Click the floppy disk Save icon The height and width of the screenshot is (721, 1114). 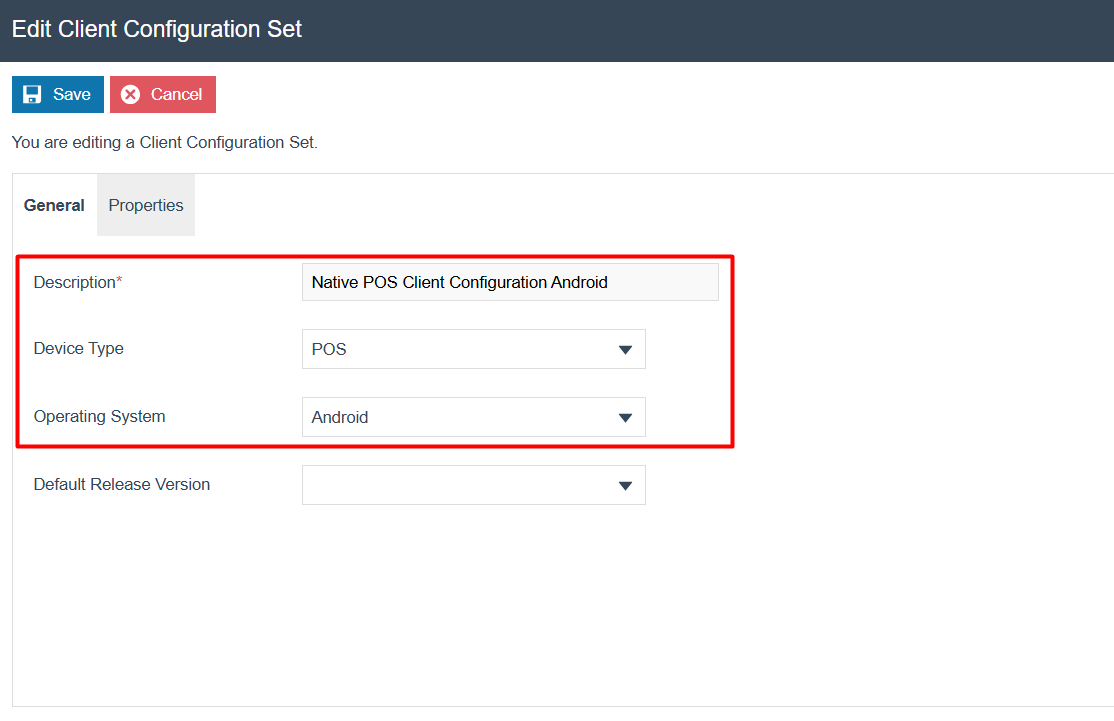coord(34,93)
